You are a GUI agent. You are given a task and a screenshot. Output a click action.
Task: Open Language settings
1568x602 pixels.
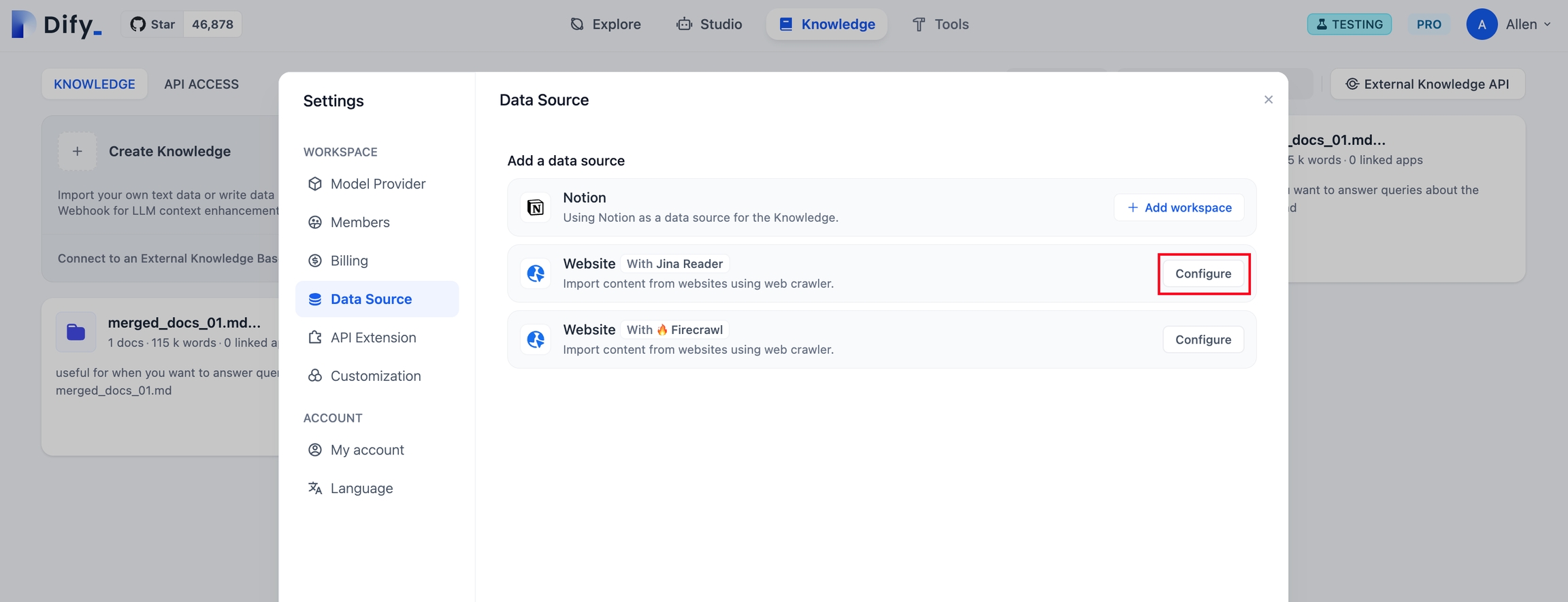tap(361, 488)
